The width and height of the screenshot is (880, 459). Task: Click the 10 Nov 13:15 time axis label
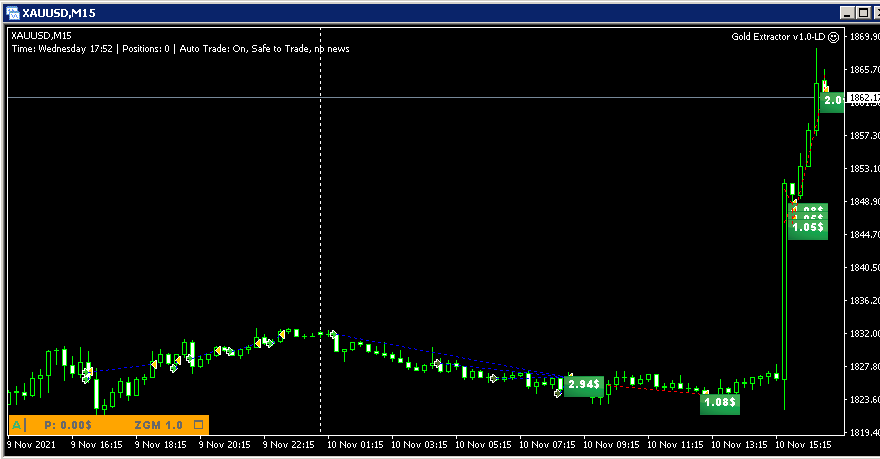(739, 444)
